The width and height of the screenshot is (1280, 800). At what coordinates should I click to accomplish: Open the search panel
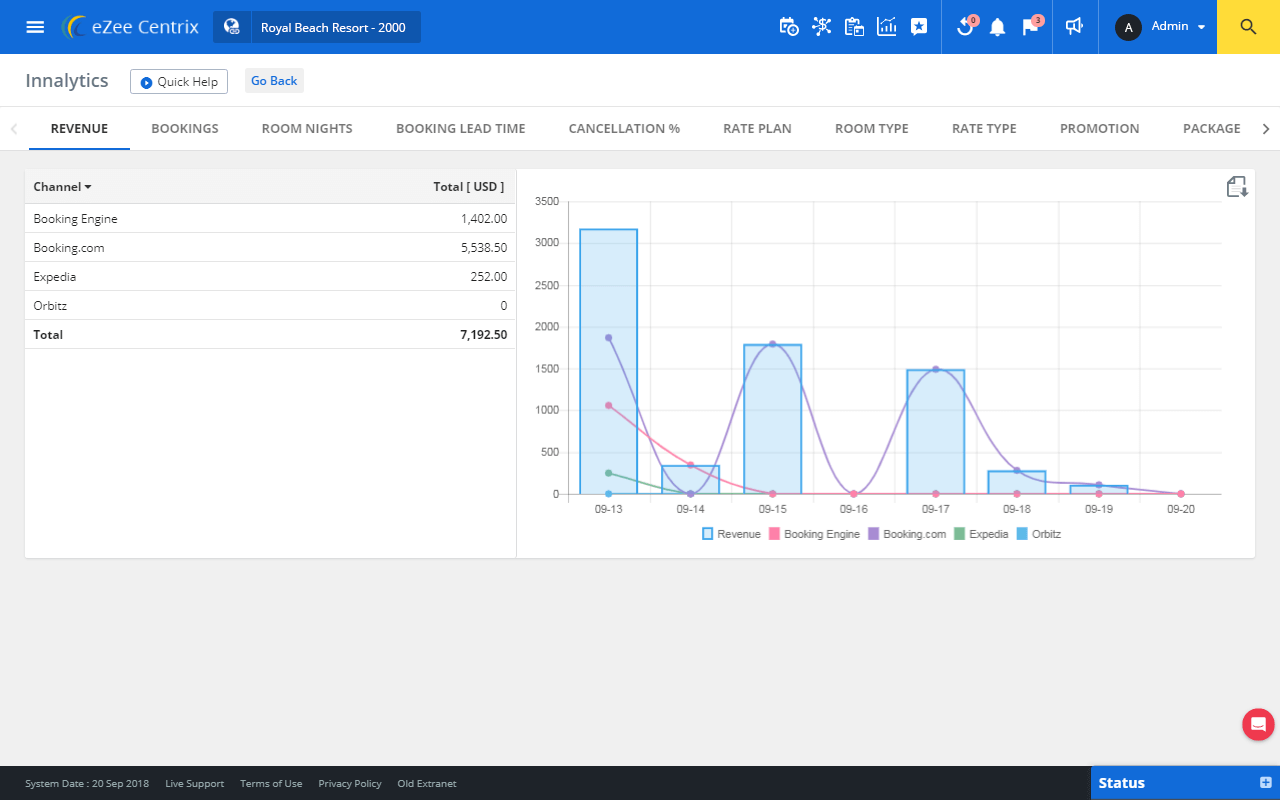coord(1247,27)
